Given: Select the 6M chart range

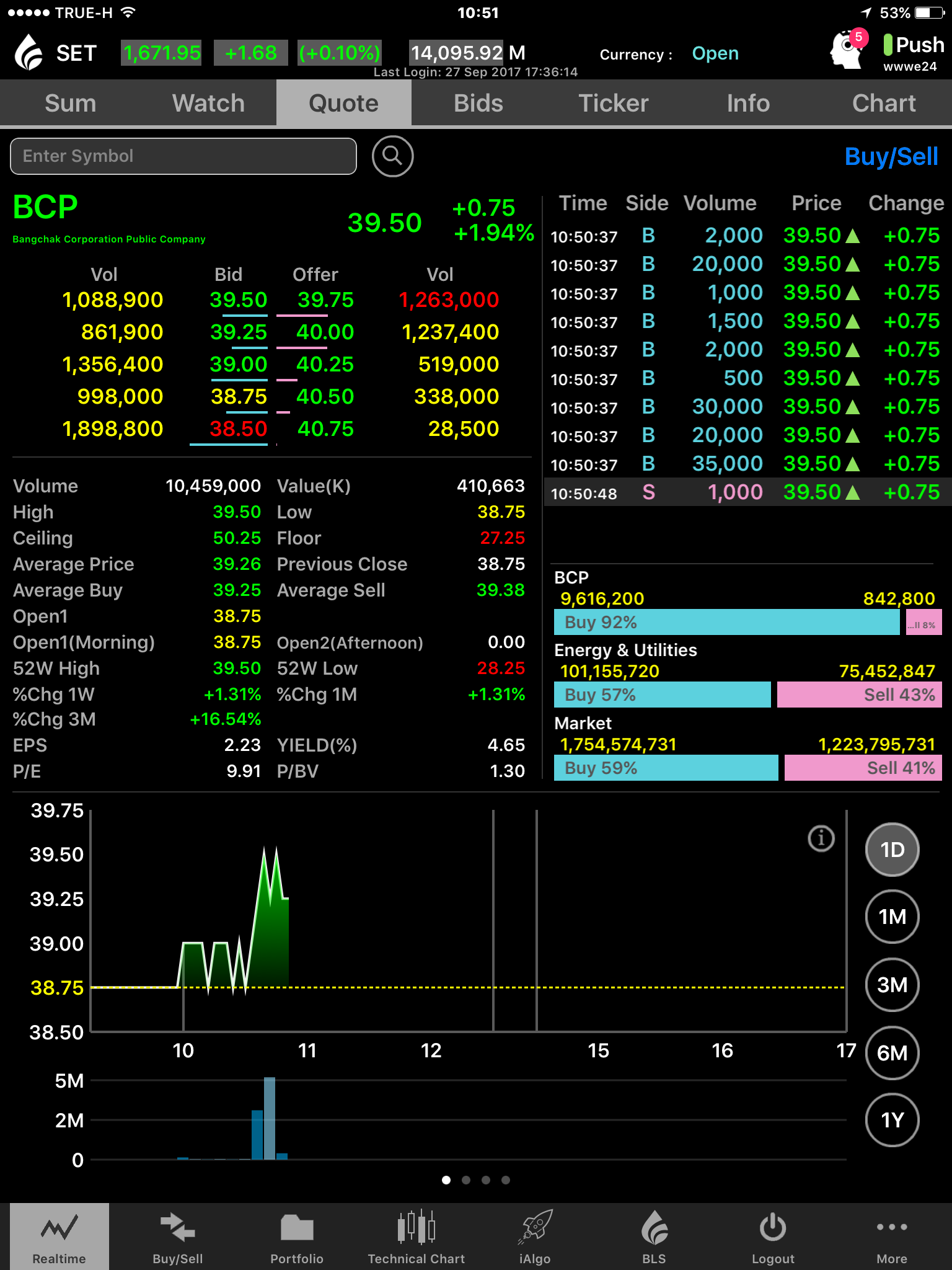Looking at the screenshot, I should coord(892,1053).
